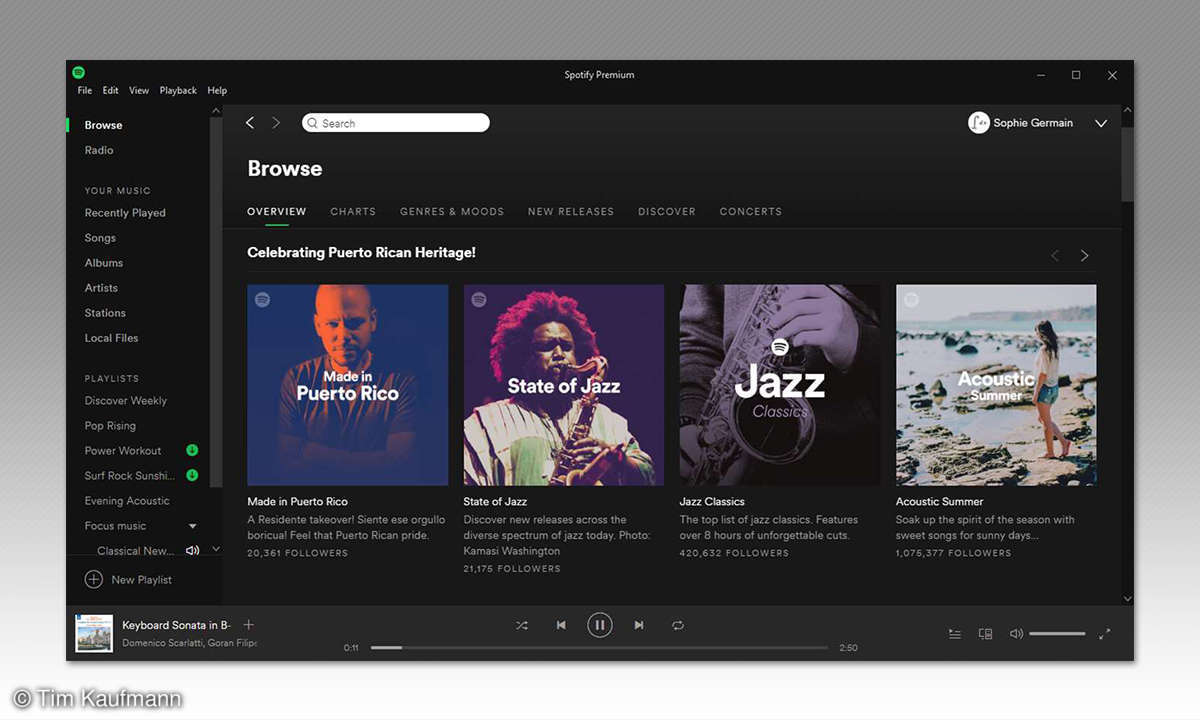Open the Edit menu
This screenshot has width=1200, height=720.
pos(110,90)
